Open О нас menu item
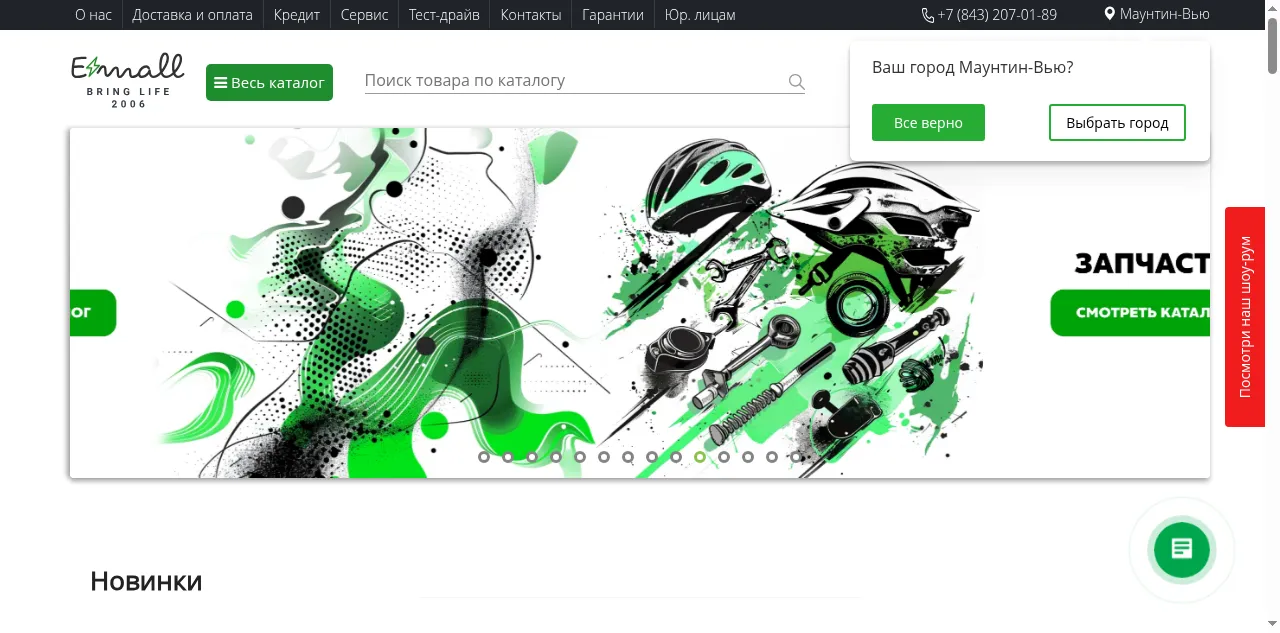This screenshot has height=633, width=1280. (93, 15)
